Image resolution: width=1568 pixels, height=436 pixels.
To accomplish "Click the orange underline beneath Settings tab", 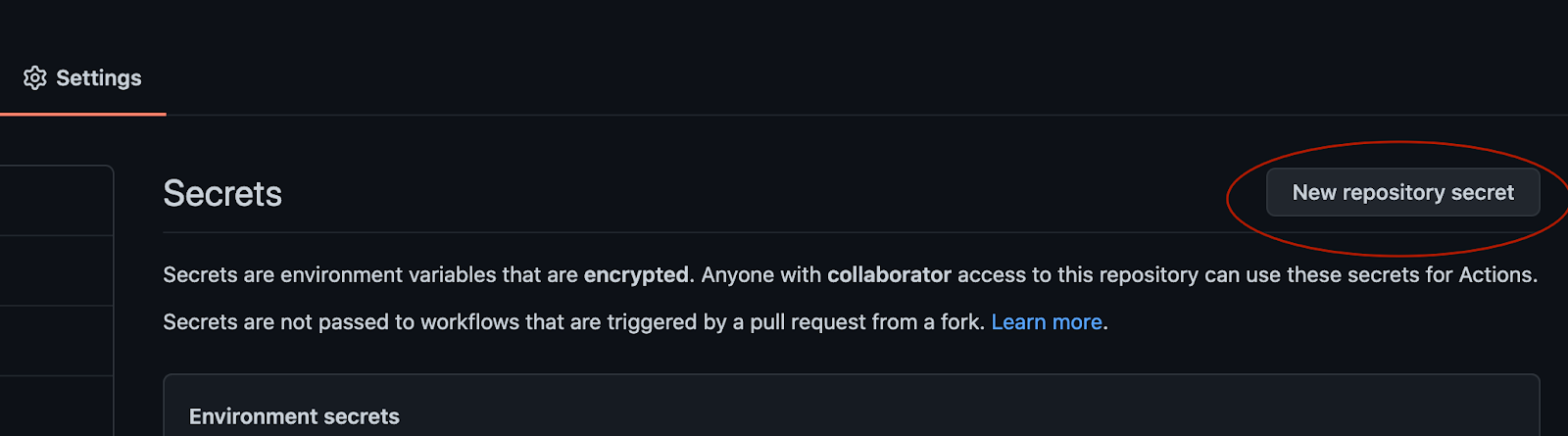I will [x=83, y=114].
